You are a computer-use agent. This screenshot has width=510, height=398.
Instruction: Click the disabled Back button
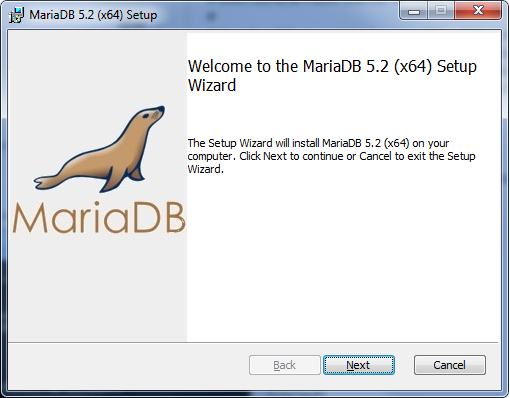tap(285, 365)
